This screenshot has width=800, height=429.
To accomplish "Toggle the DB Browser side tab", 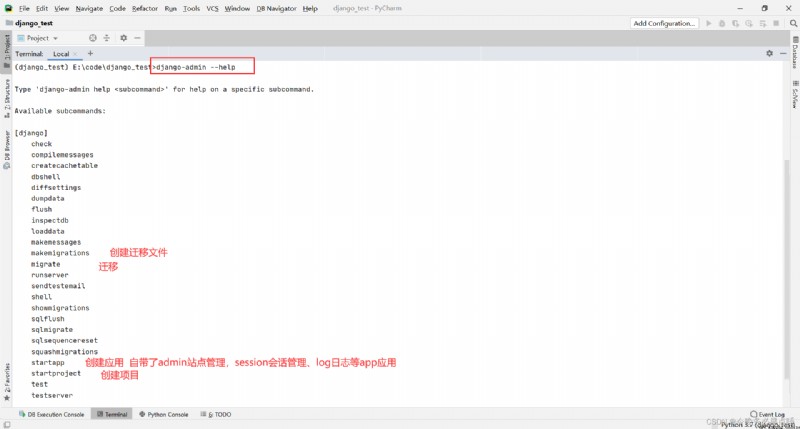I will point(7,149).
